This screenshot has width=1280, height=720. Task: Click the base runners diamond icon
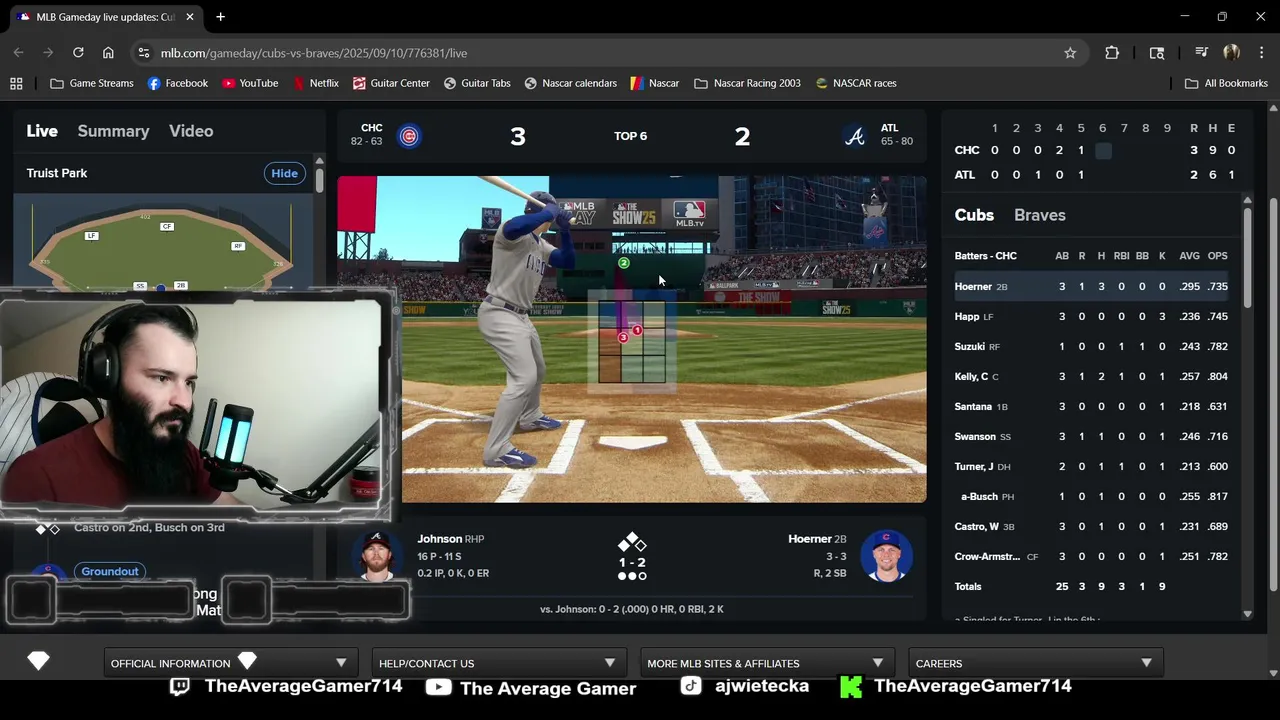[x=631, y=544]
